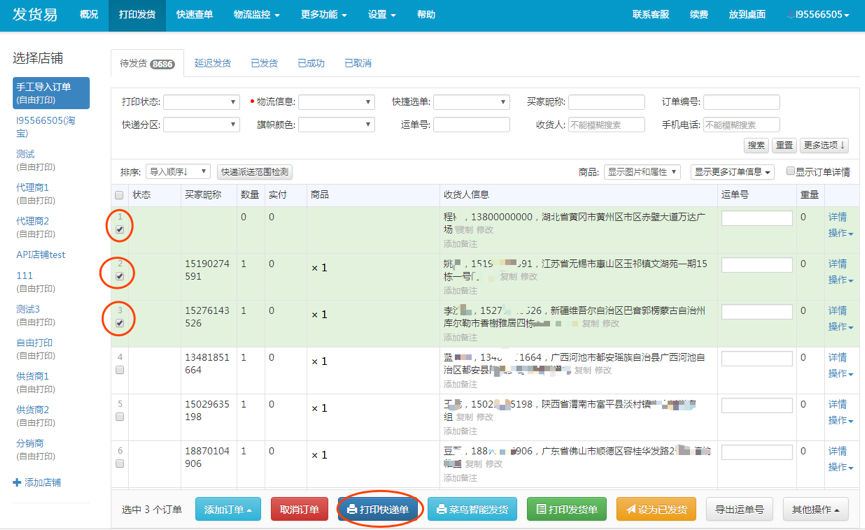Uncheck the checkbox for order row 3
This screenshot has width=865, height=530.
[x=120, y=323]
